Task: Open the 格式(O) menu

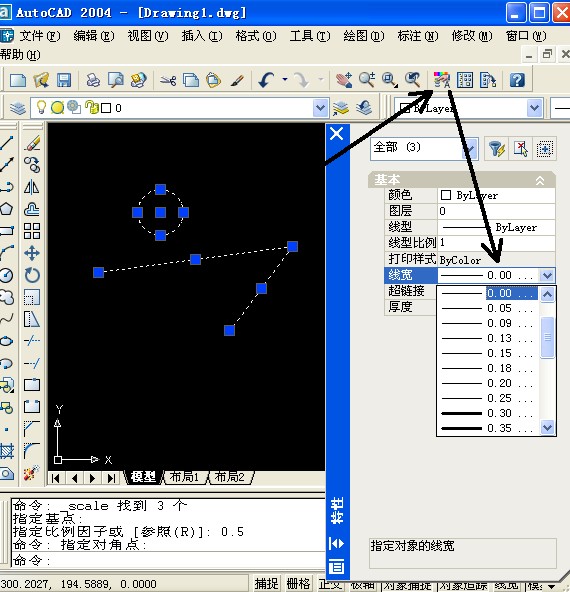Action: pos(256,36)
